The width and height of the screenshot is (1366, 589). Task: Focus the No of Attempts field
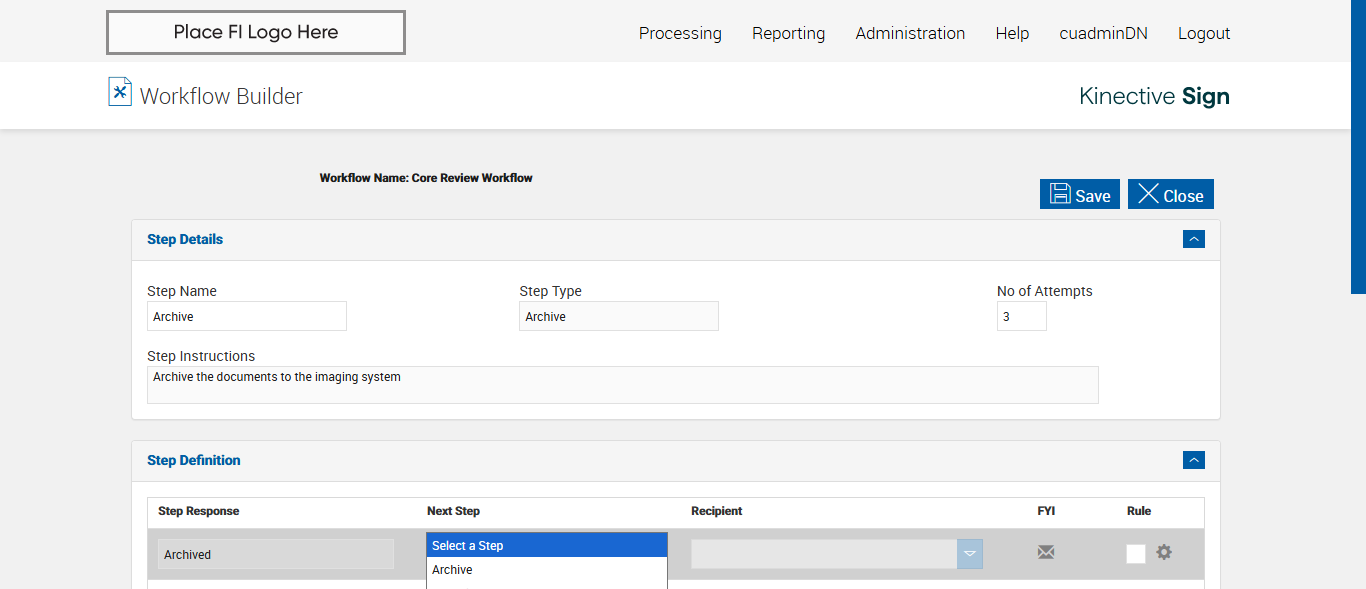click(x=1021, y=316)
